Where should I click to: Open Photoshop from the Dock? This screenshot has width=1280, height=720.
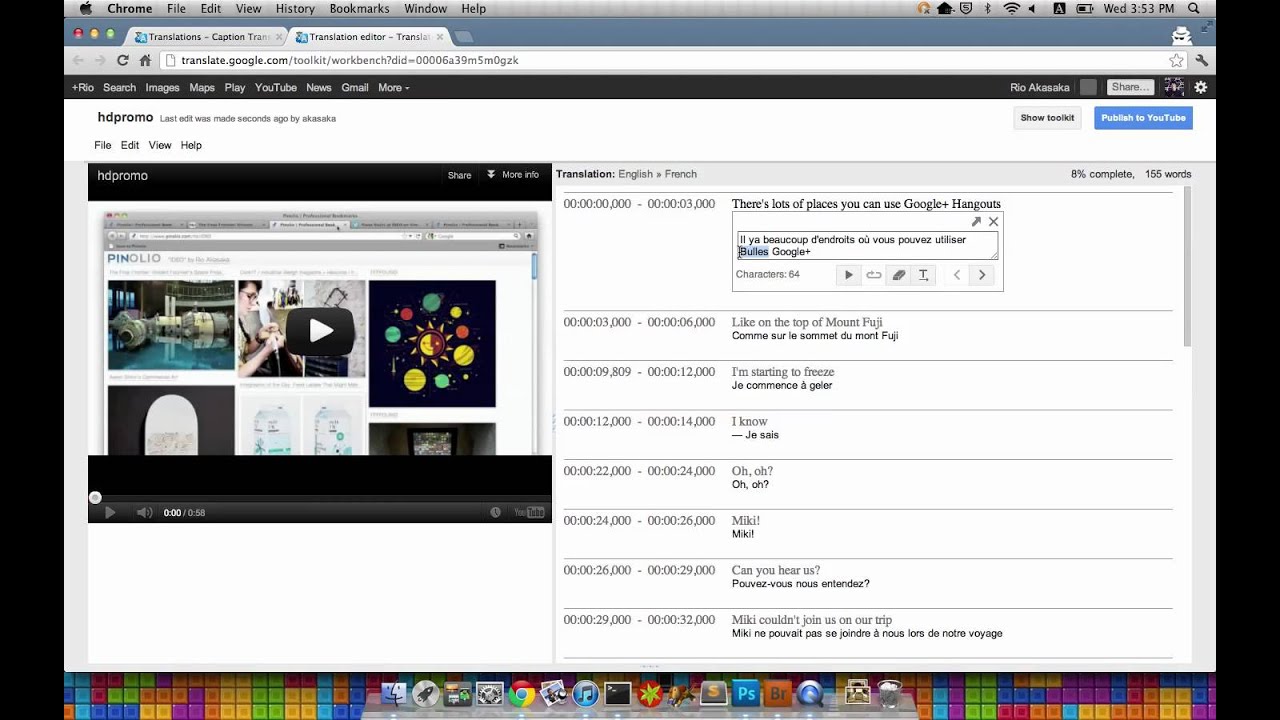click(746, 692)
